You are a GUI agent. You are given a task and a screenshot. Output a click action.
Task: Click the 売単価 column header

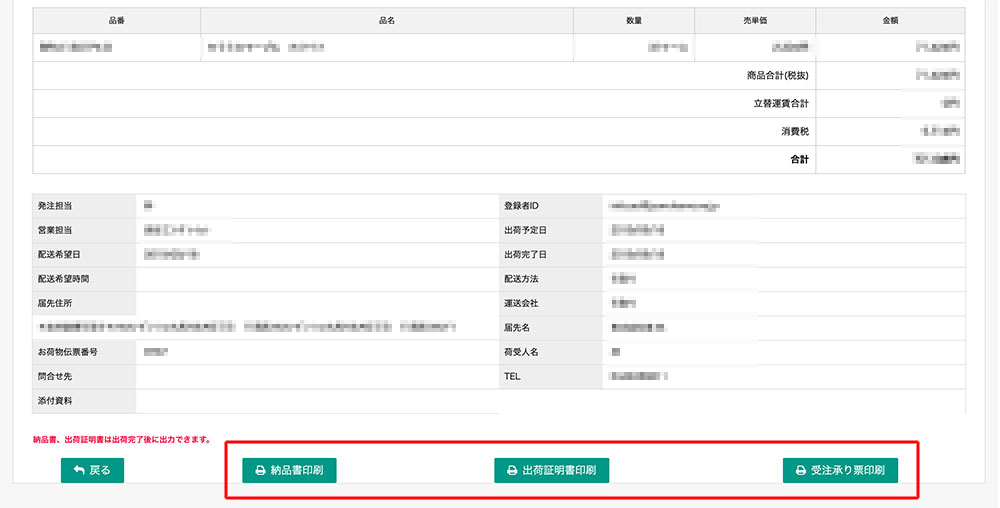point(755,21)
